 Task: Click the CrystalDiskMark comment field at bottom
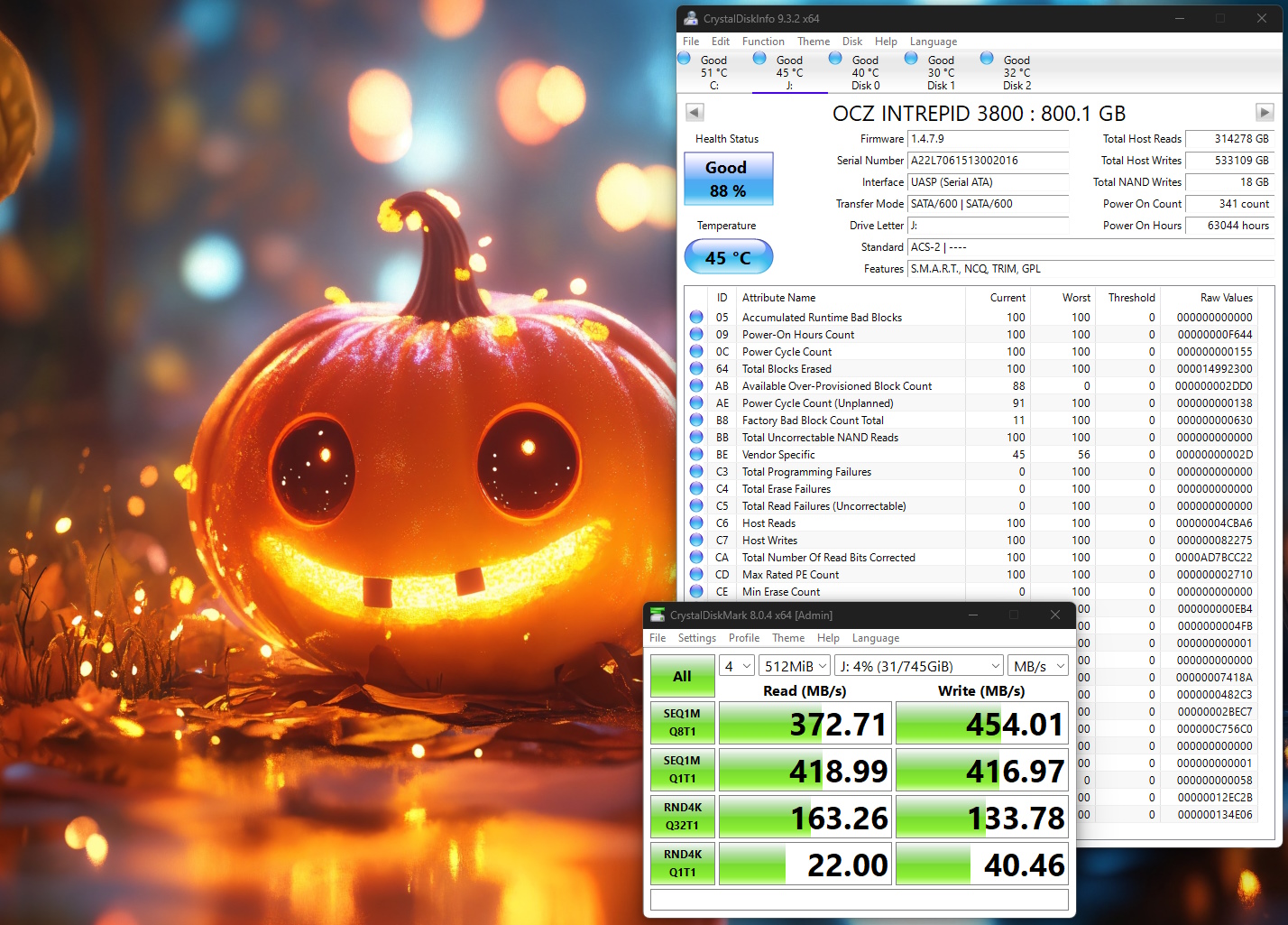pyautogui.click(x=860, y=900)
